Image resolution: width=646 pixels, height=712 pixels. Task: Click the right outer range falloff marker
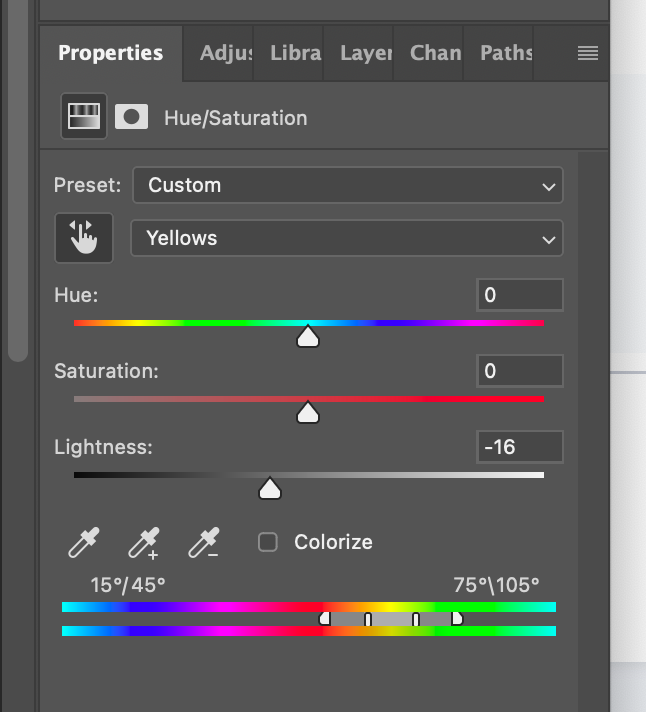(457, 618)
